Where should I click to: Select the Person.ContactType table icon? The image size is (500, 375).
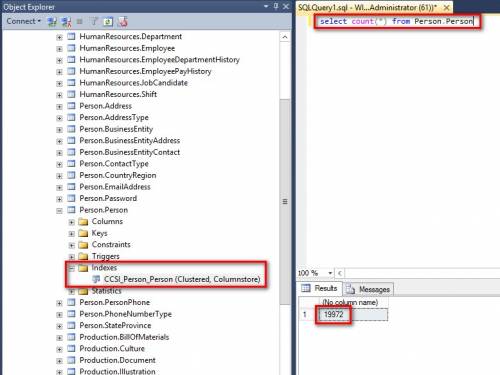[71, 164]
